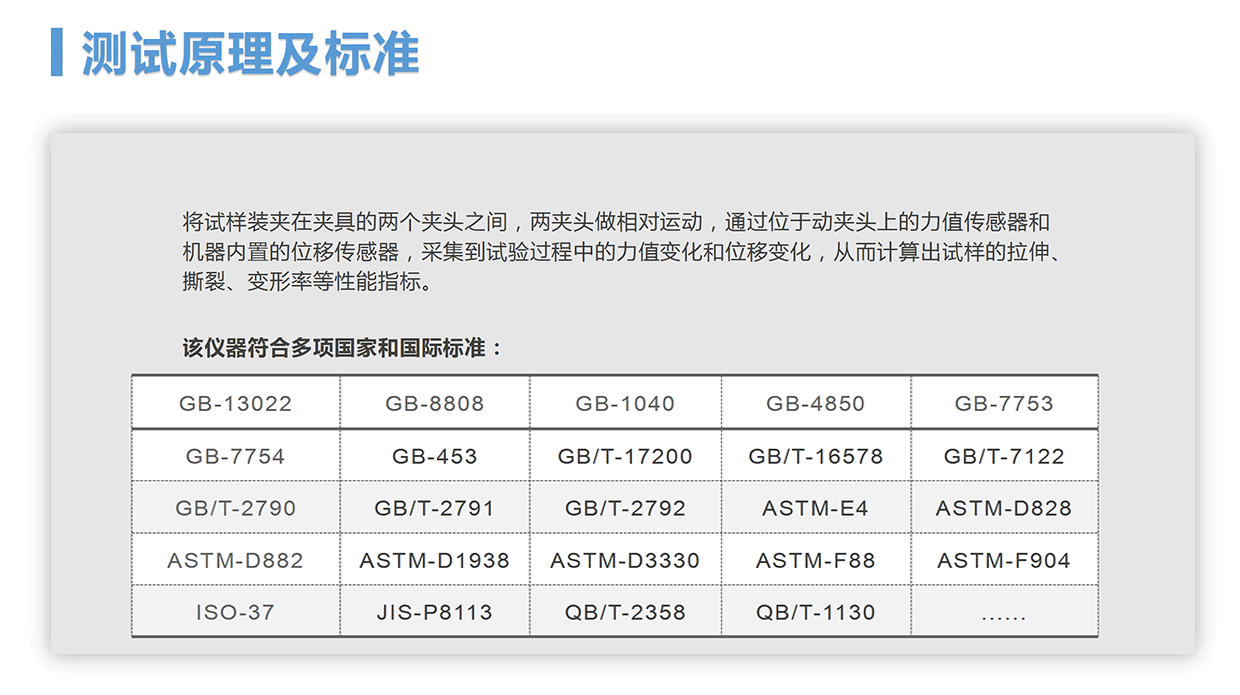This screenshot has width=1240, height=695.
Task: Click the ellipsis cell in the last row
Action: pyautogui.click(x=1004, y=614)
